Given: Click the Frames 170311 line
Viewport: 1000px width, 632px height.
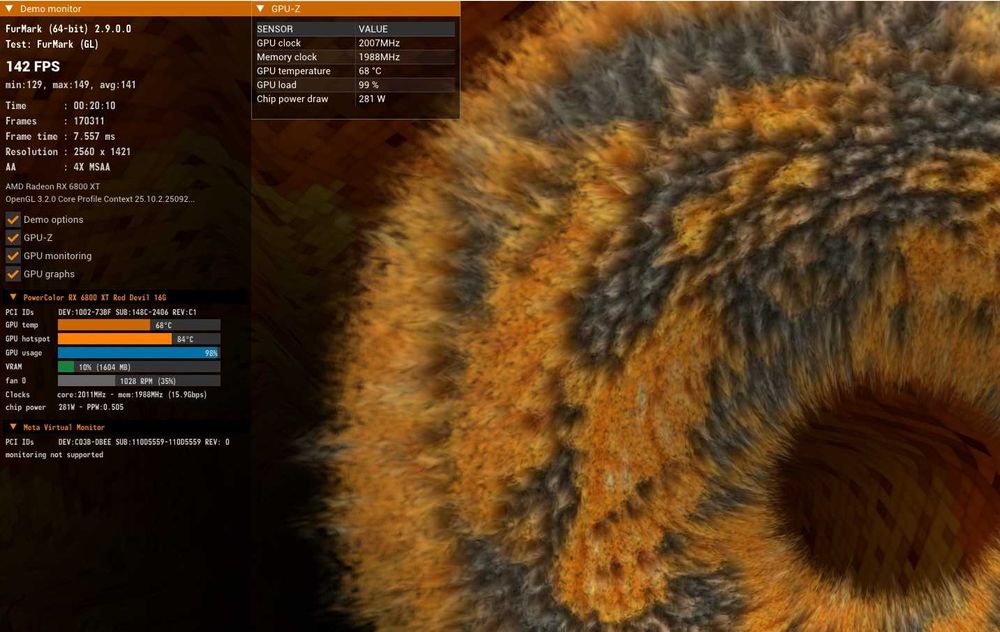Looking at the screenshot, I should pyautogui.click(x=55, y=121).
